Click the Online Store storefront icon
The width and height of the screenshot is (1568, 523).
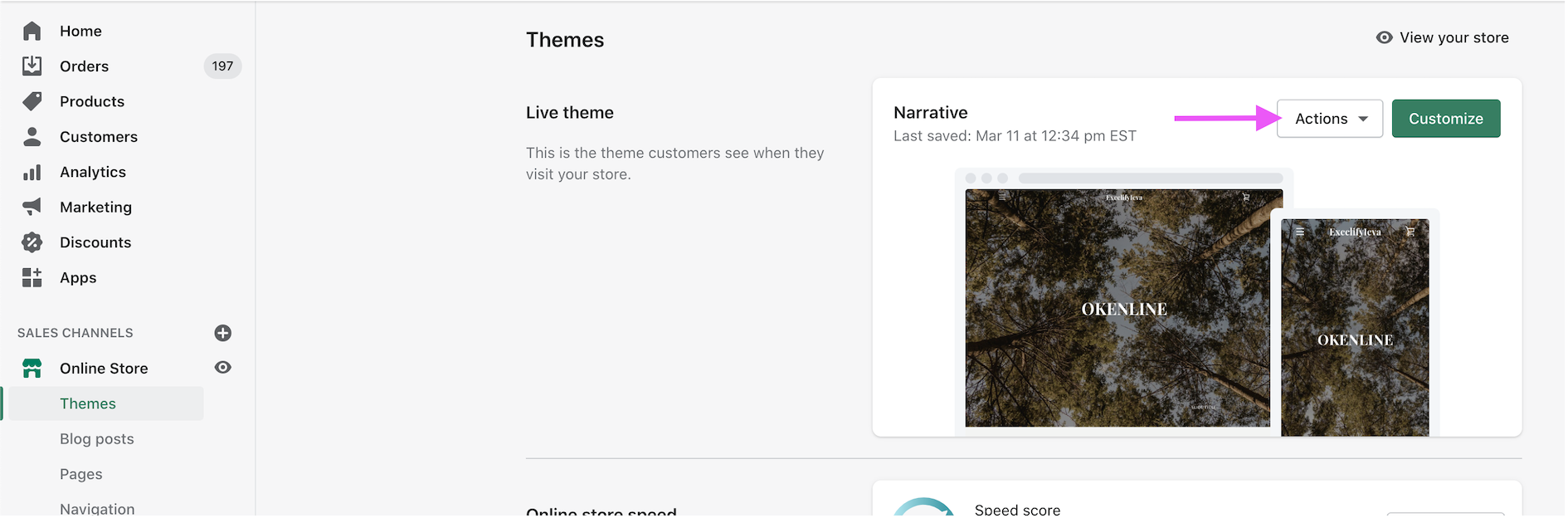click(32, 368)
